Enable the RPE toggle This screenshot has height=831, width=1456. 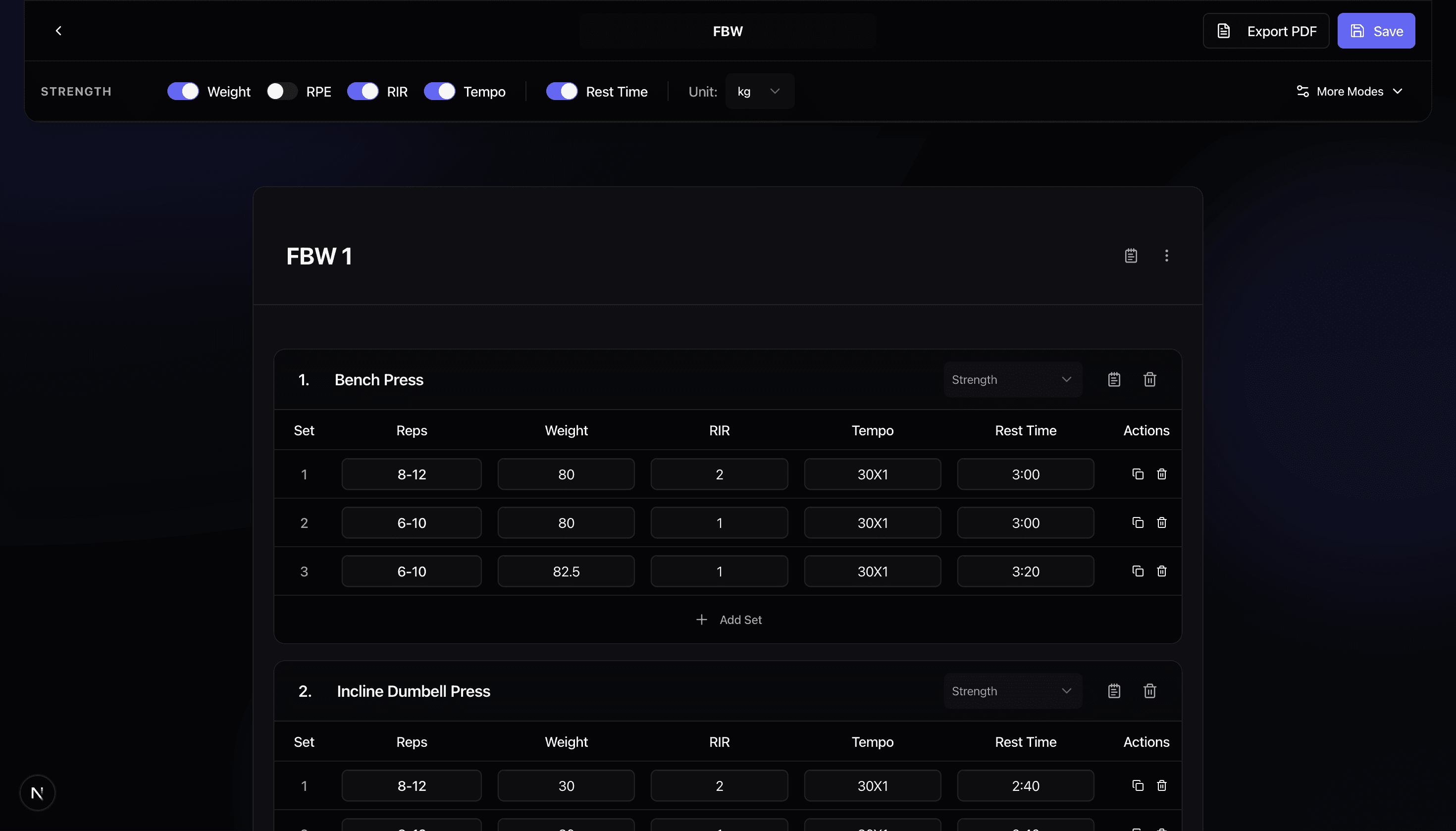[281, 91]
